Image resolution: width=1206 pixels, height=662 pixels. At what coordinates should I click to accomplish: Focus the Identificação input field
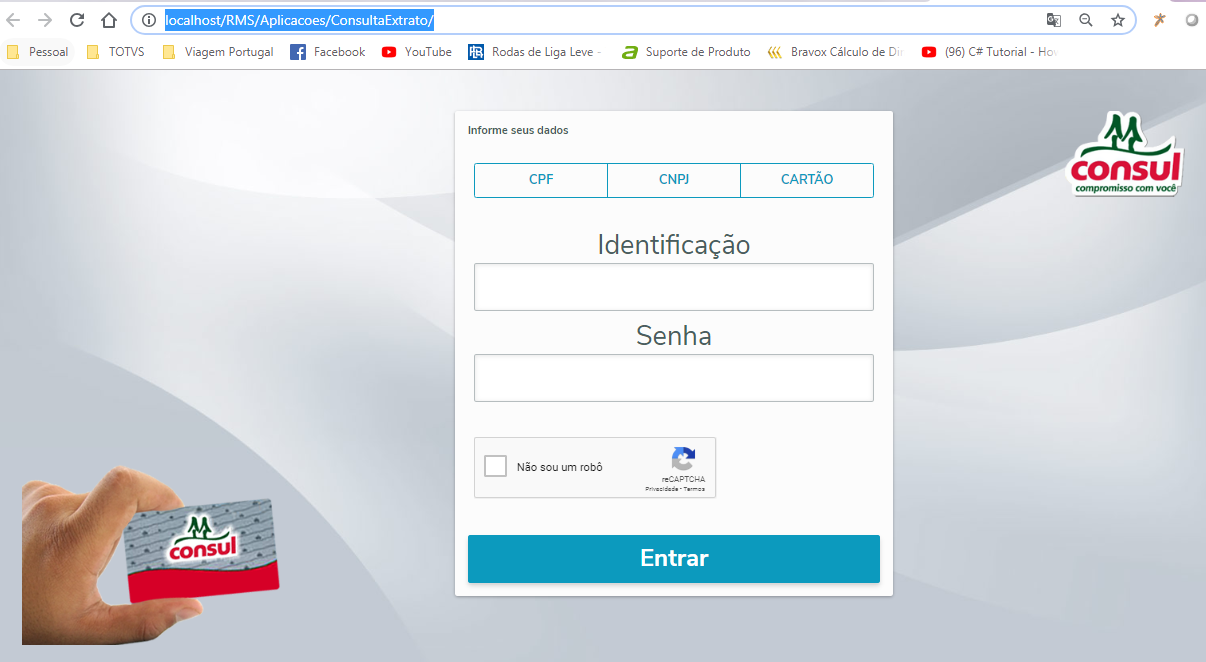674,287
